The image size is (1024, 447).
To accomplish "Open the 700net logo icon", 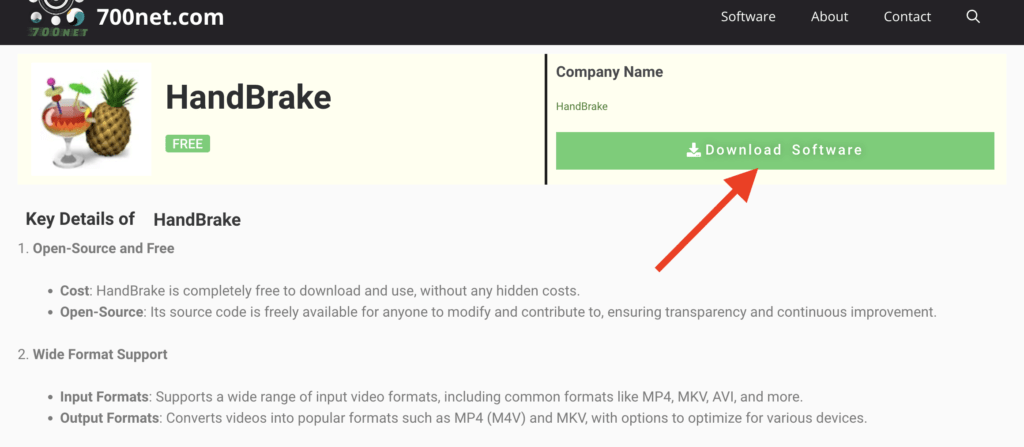I will coord(57,18).
